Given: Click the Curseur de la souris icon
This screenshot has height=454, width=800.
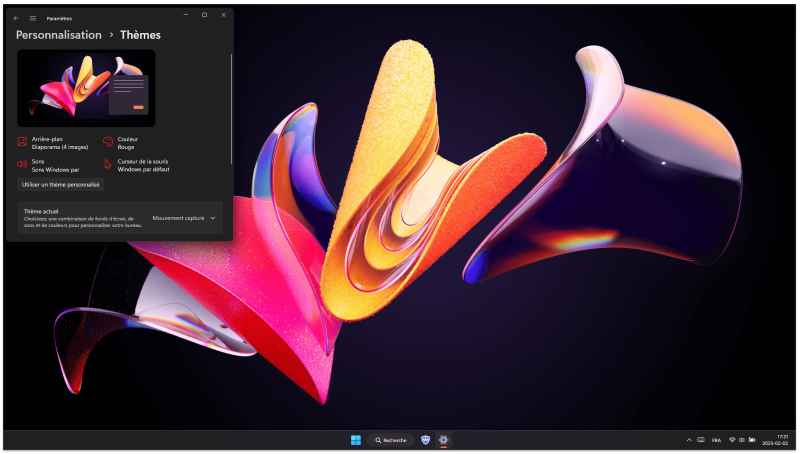Looking at the screenshot, I should (x=108, y=163).
